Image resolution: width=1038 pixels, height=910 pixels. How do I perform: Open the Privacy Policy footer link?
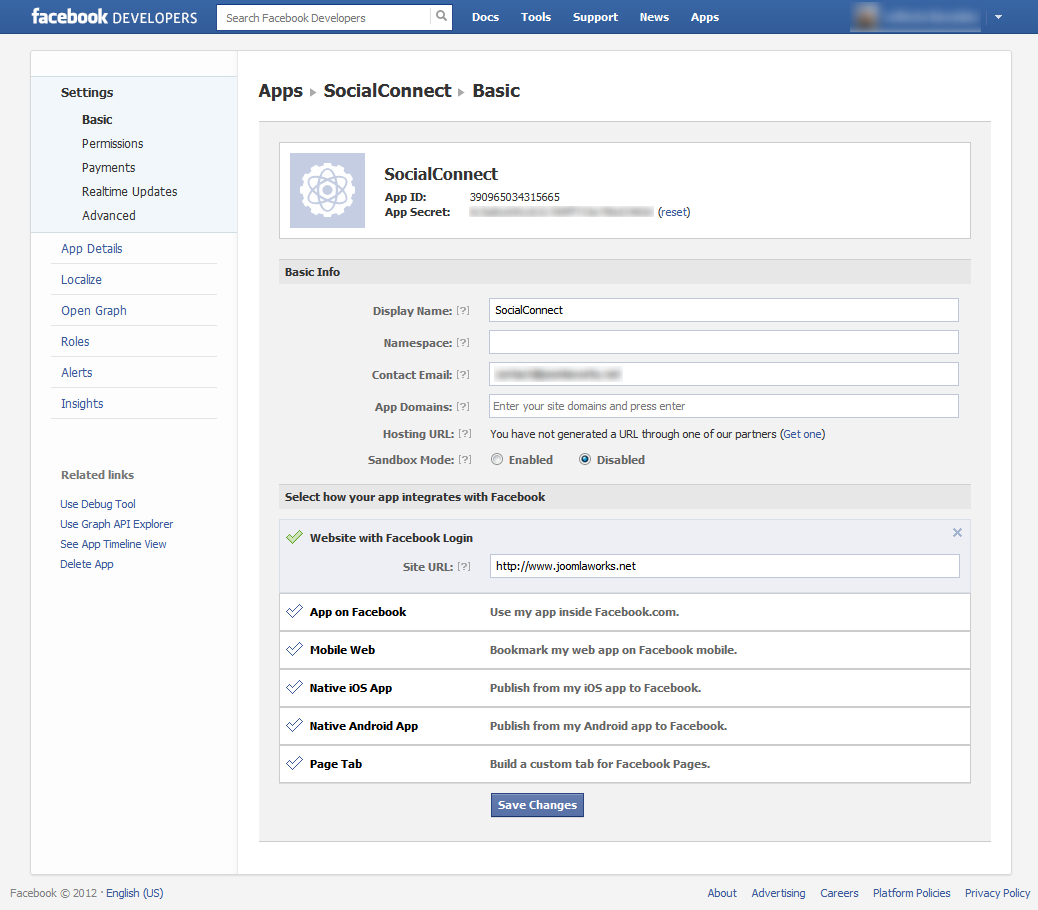click(997, 893)
